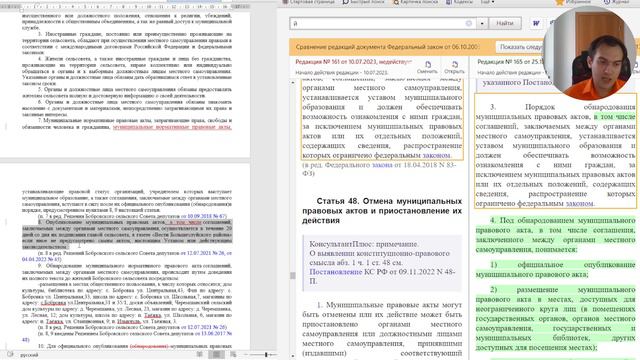The height and width of the screenshot is (360, 640).
Task: Click the proofing icon in the Word status bar
Action: (10, 355)
